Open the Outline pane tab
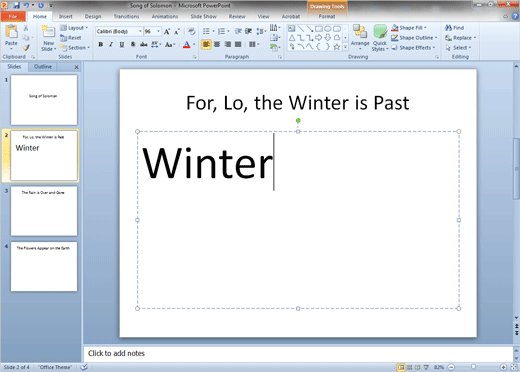Screen dimensions: 520x372 (x=43, y=67)
